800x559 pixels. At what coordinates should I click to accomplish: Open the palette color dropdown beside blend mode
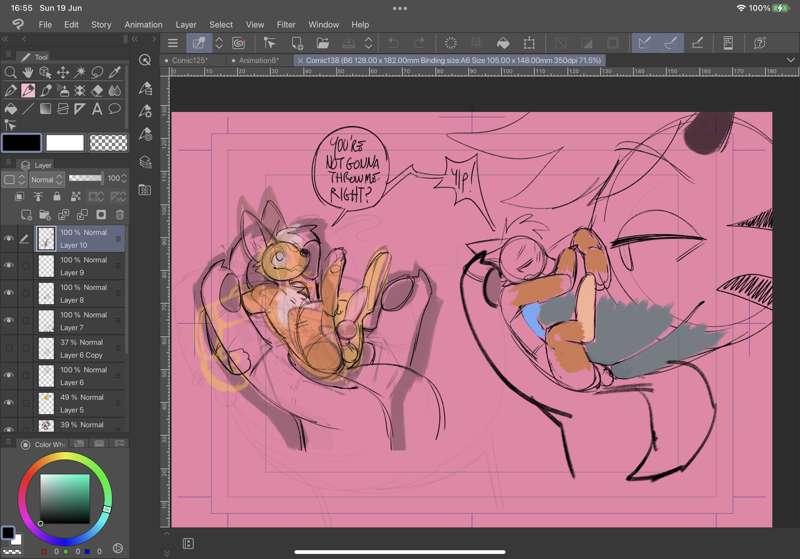(x=13, y=180)
